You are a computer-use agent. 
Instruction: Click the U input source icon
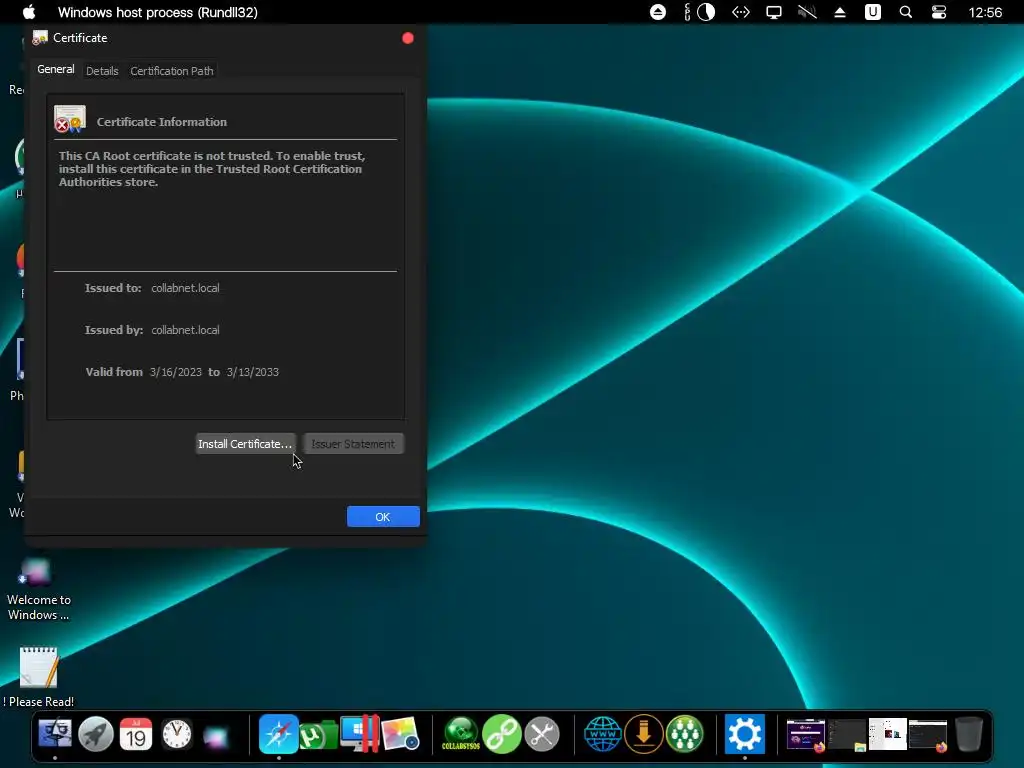873,12
